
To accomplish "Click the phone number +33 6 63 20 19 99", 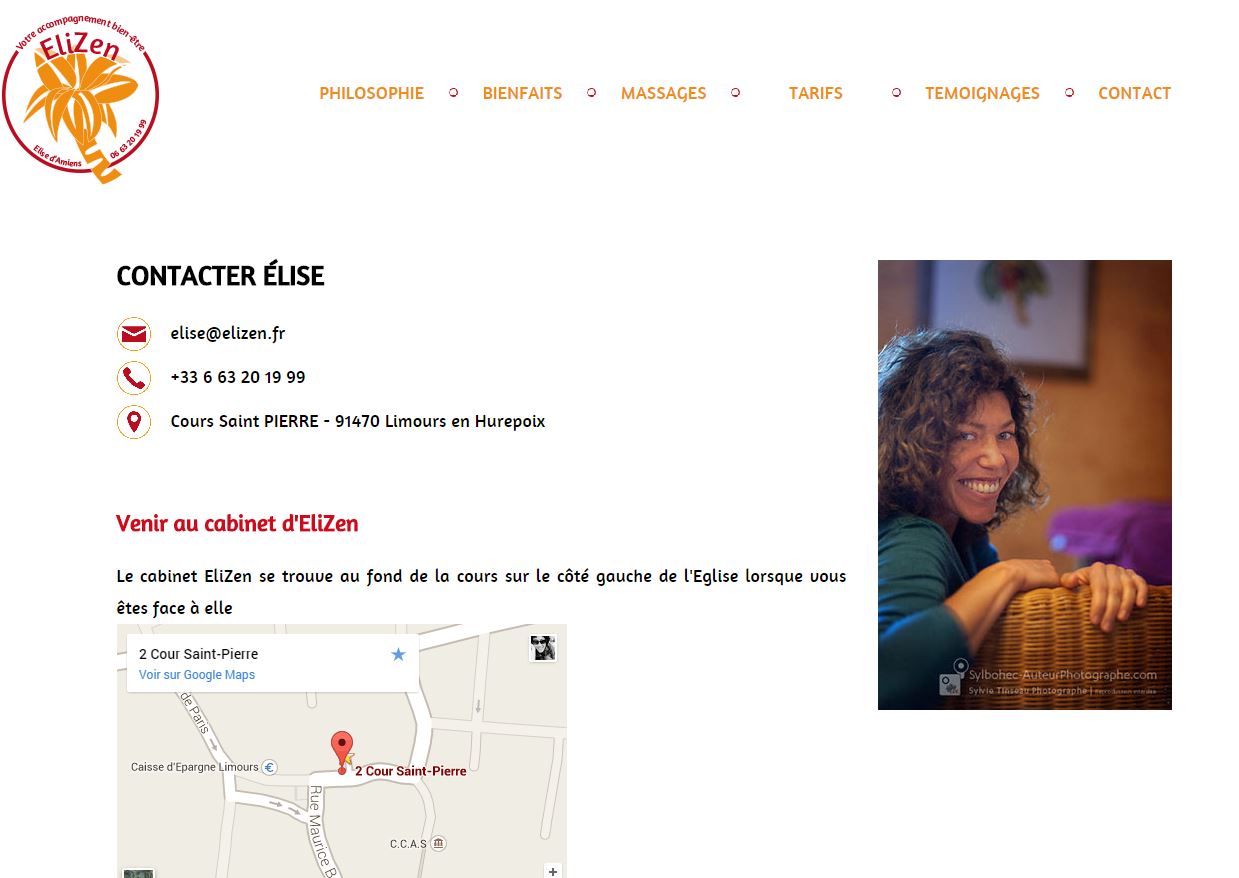I will click(x=238, y=378).
